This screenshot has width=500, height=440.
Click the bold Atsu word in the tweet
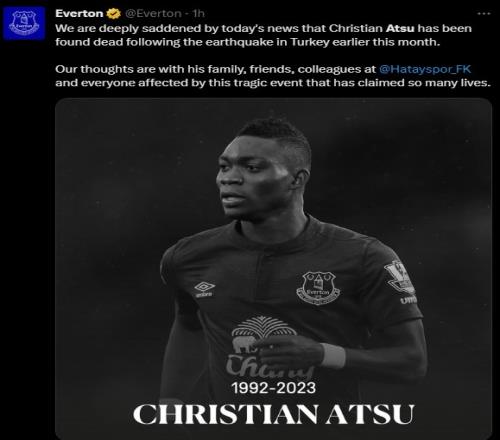[x=400, y=28]
